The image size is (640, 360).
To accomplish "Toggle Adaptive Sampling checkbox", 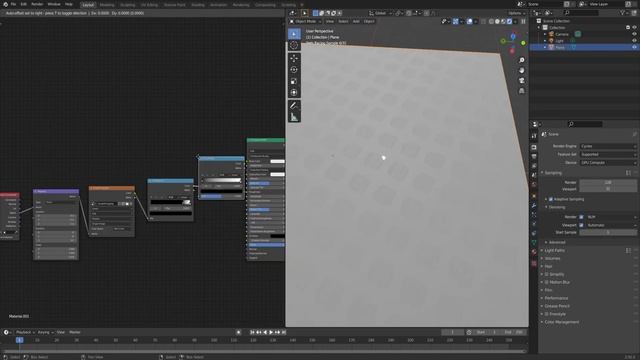I will [x=551, y=199].
